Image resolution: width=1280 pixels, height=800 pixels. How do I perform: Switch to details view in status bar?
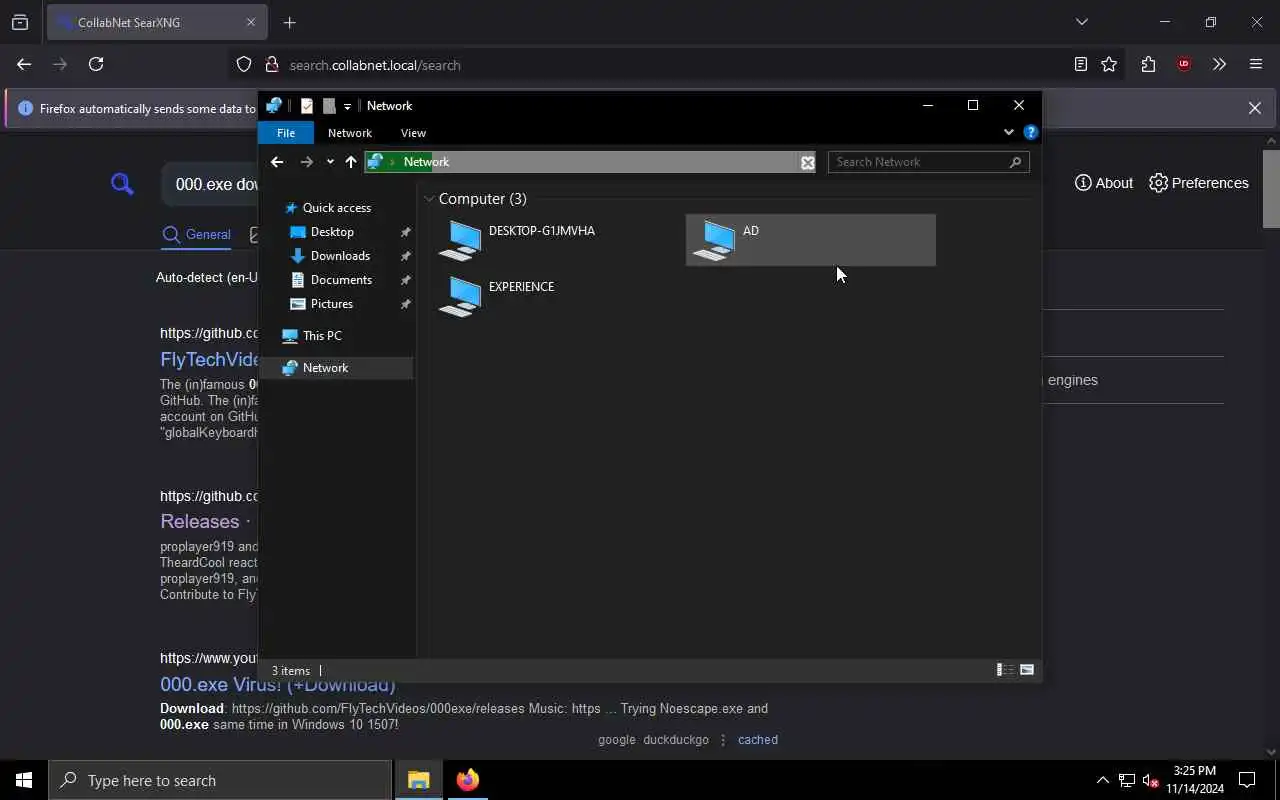[x=1005, y=670]
